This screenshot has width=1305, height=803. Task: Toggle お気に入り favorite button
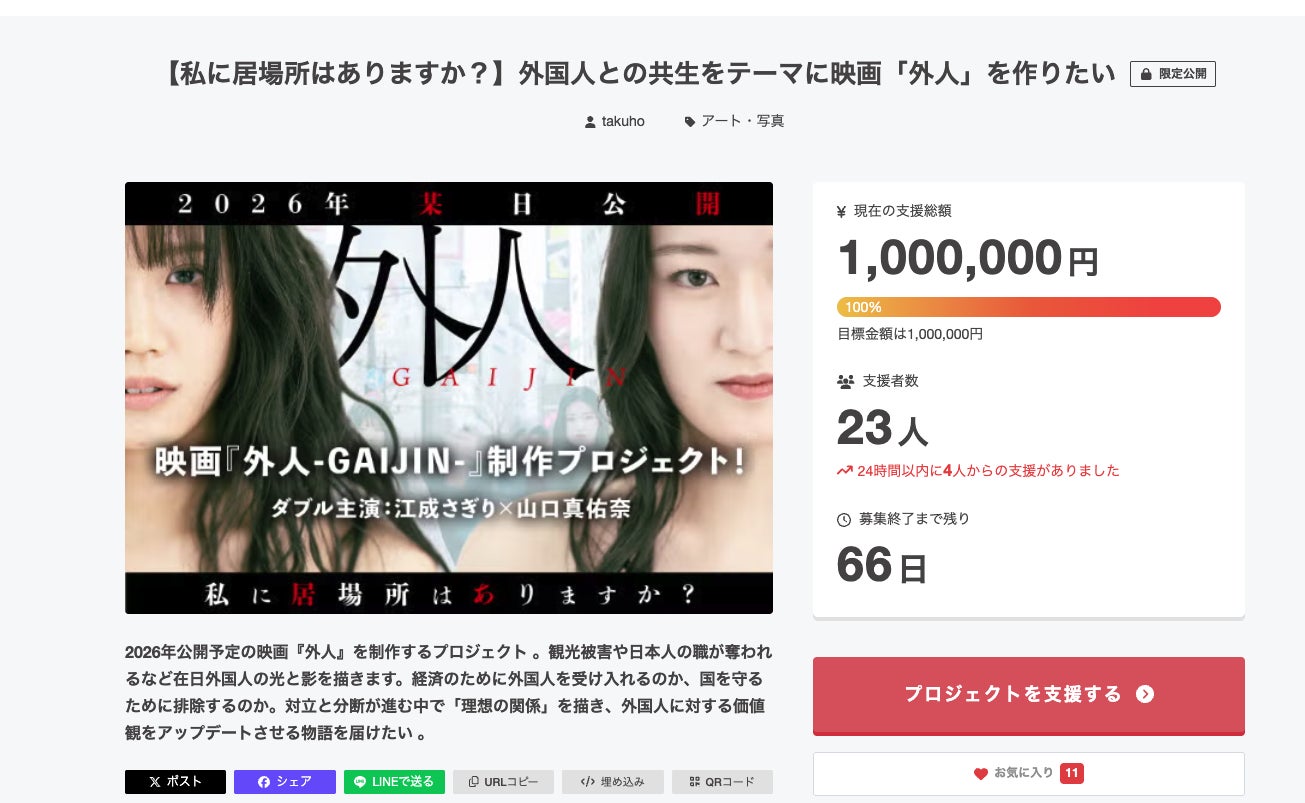pos(1029,774)
